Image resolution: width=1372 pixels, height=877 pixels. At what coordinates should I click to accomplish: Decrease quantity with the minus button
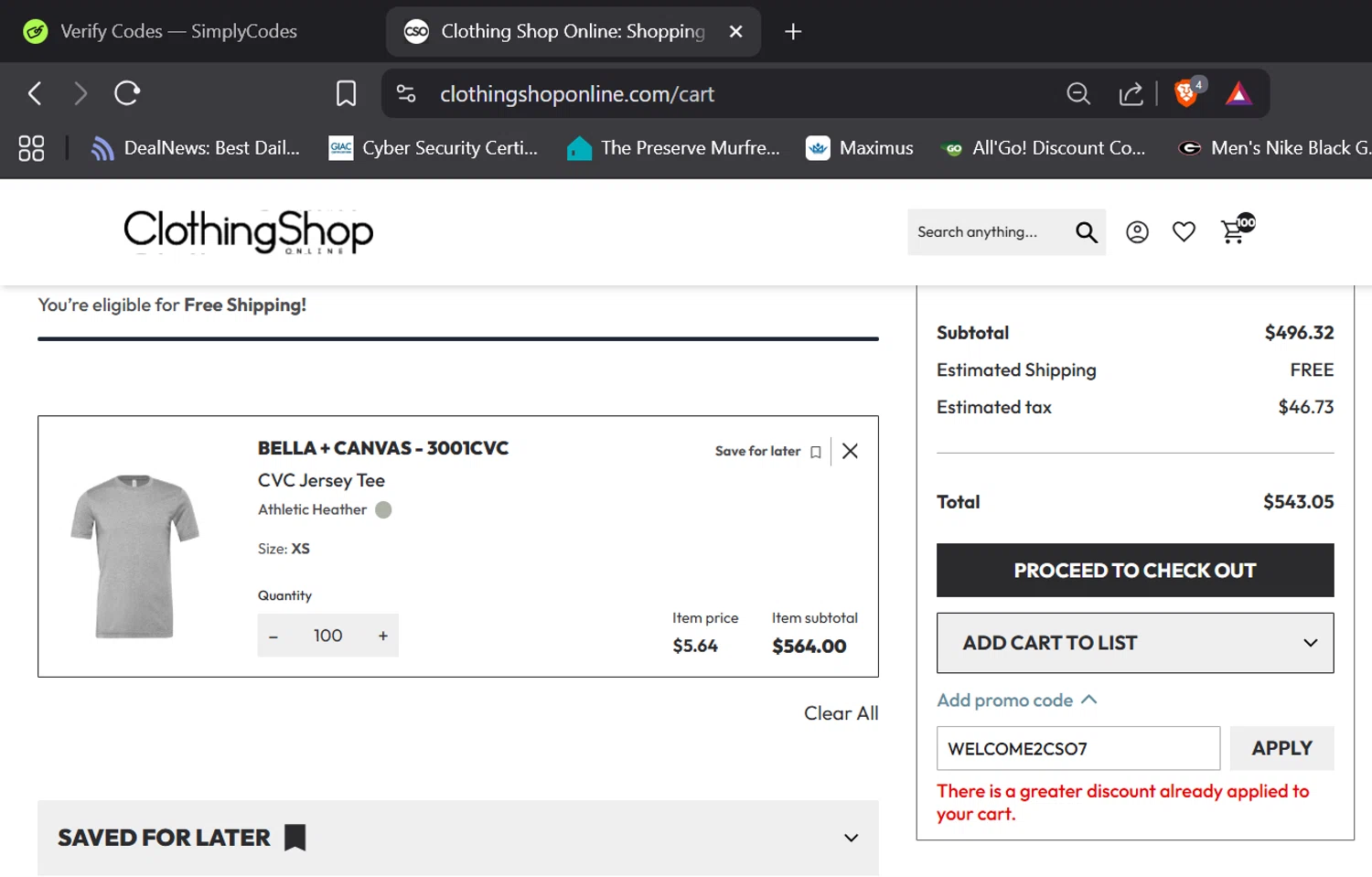click(x=273, y=636)
